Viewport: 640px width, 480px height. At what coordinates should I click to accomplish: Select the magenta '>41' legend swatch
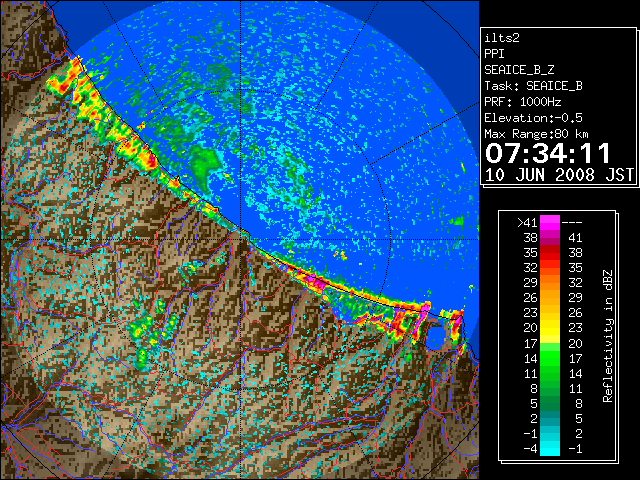tap(550, 222)
